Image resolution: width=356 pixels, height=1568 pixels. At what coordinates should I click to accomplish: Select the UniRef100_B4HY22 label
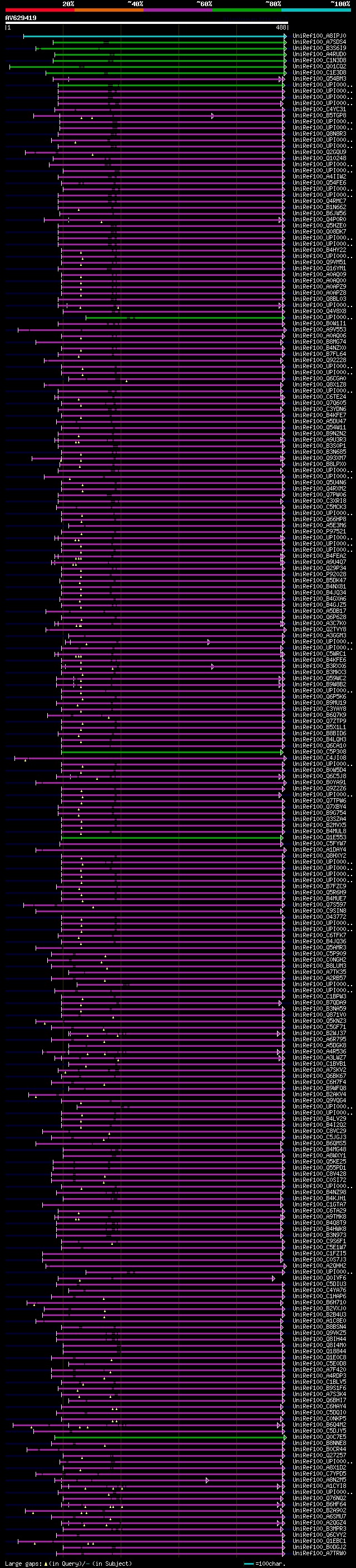tap(319, 250)
